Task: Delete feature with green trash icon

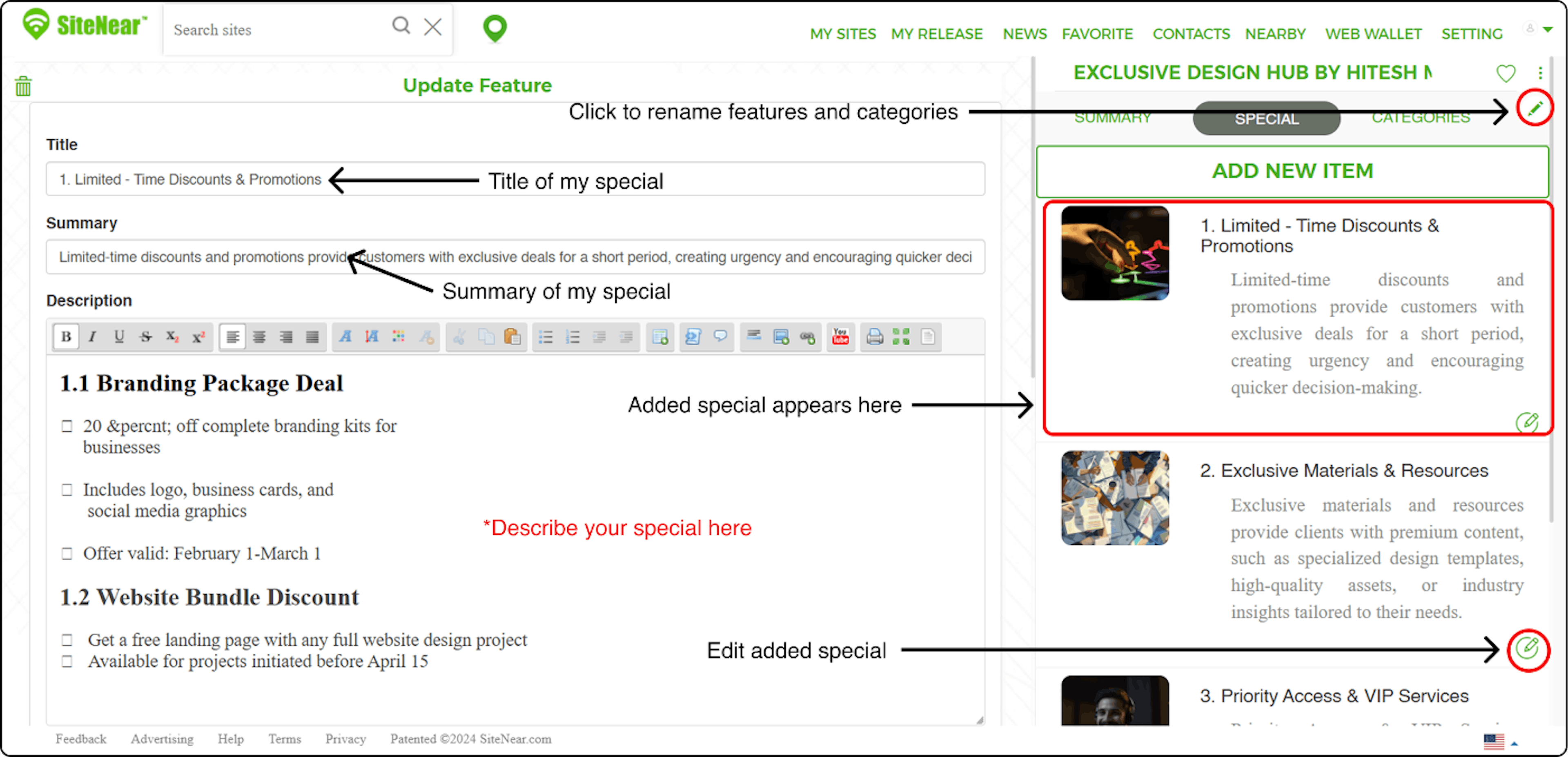Action: click(23, 87)
